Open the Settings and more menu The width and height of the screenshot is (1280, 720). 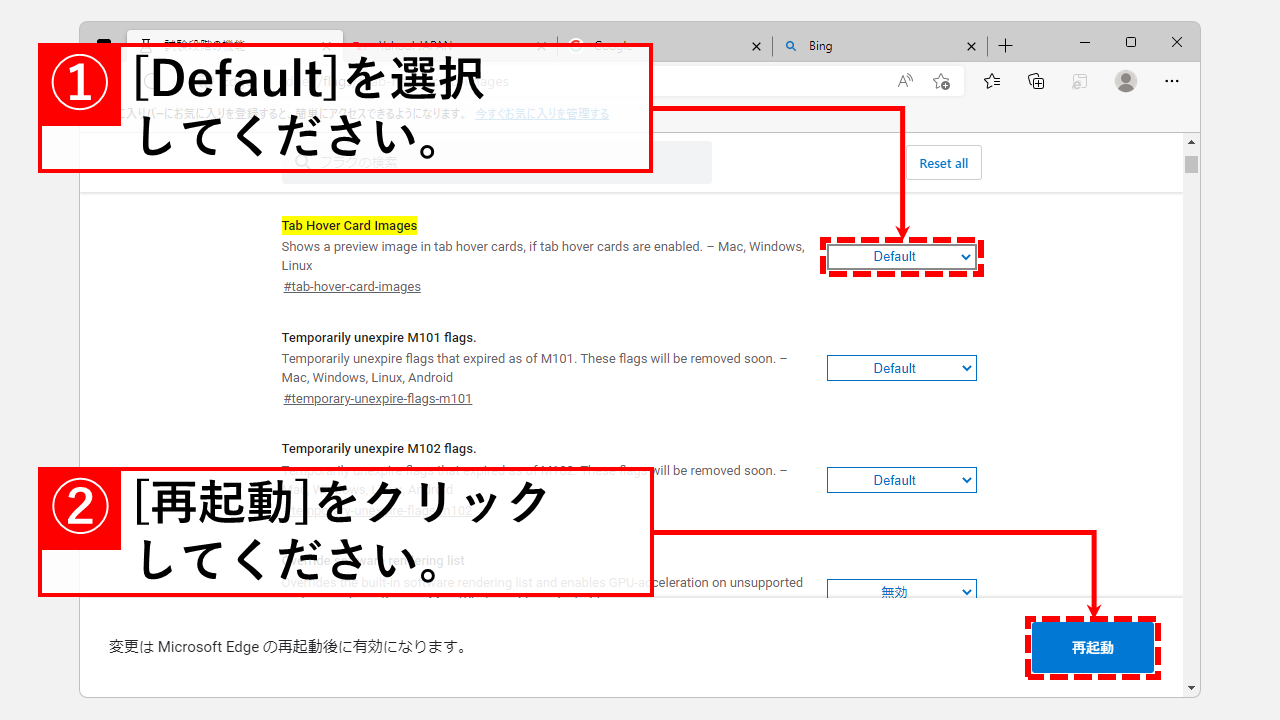click(1171, 81)
